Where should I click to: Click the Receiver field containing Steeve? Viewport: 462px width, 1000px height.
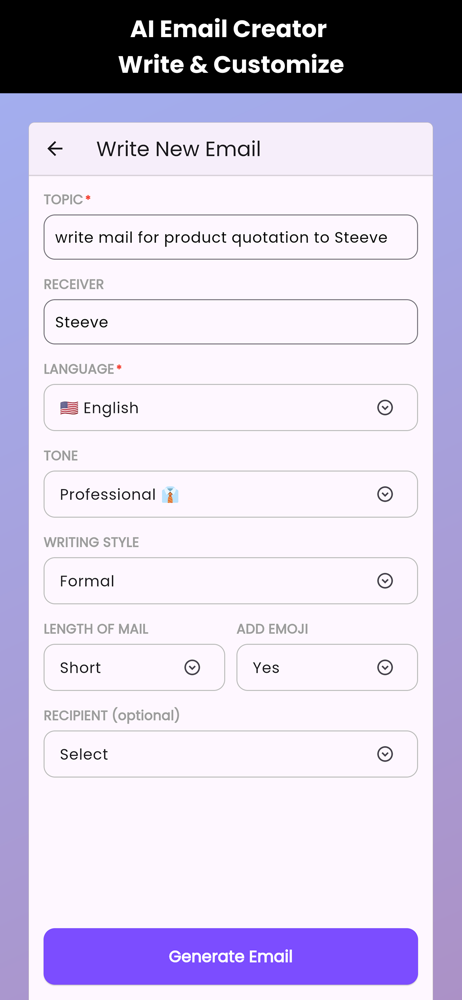[230, 322]
